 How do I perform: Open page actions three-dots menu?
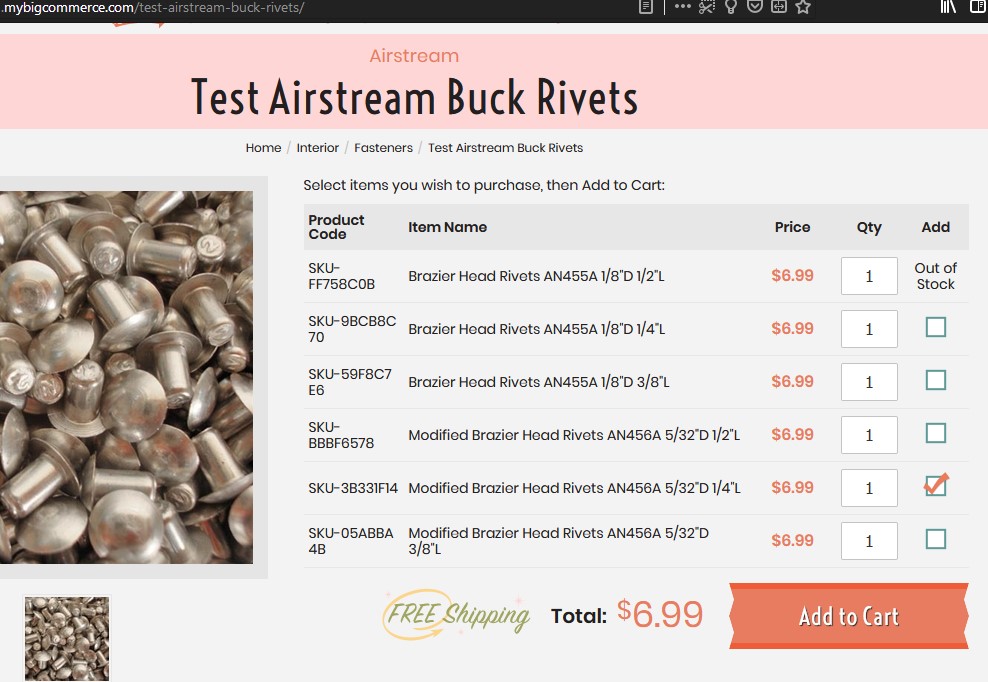pyautogui.click(x=682, y=7)
